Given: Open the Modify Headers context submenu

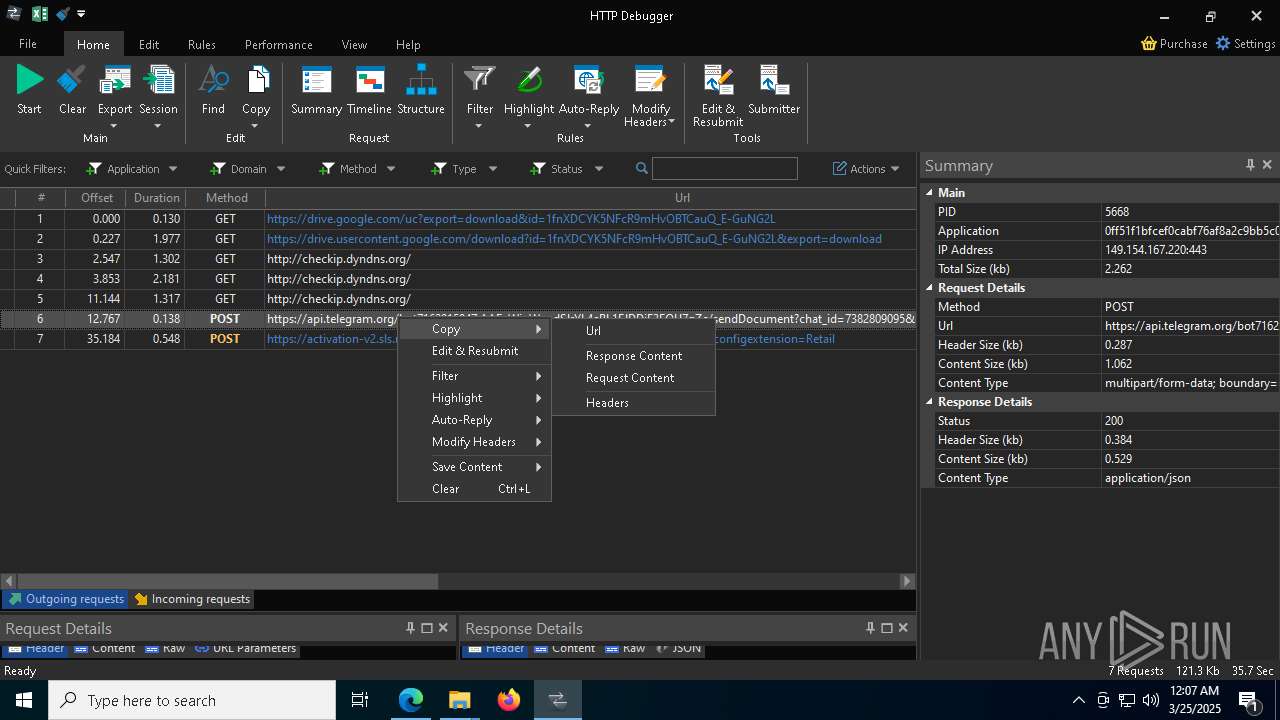Looking at the screenshot, I should point(475,442).
